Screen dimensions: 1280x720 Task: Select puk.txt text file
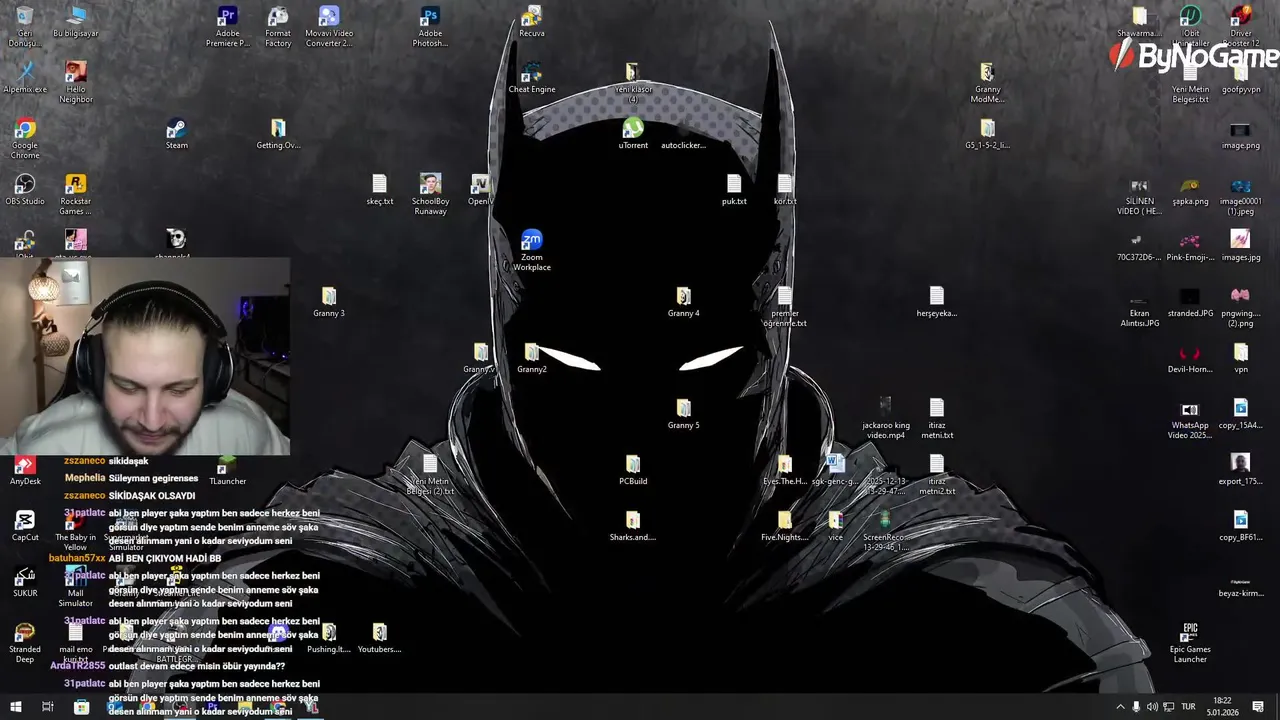click(x=734, y=190)
